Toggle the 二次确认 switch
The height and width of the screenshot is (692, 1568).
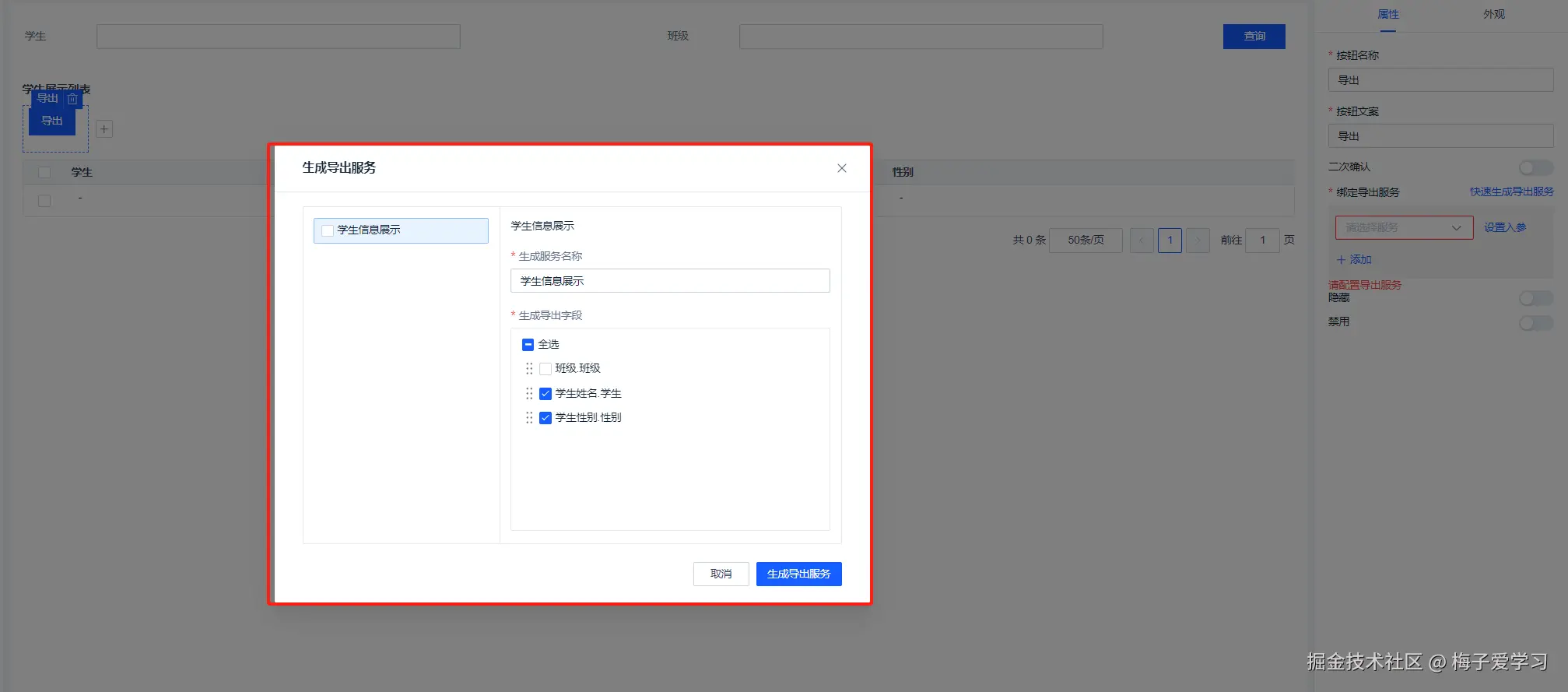coord(1536,167)
